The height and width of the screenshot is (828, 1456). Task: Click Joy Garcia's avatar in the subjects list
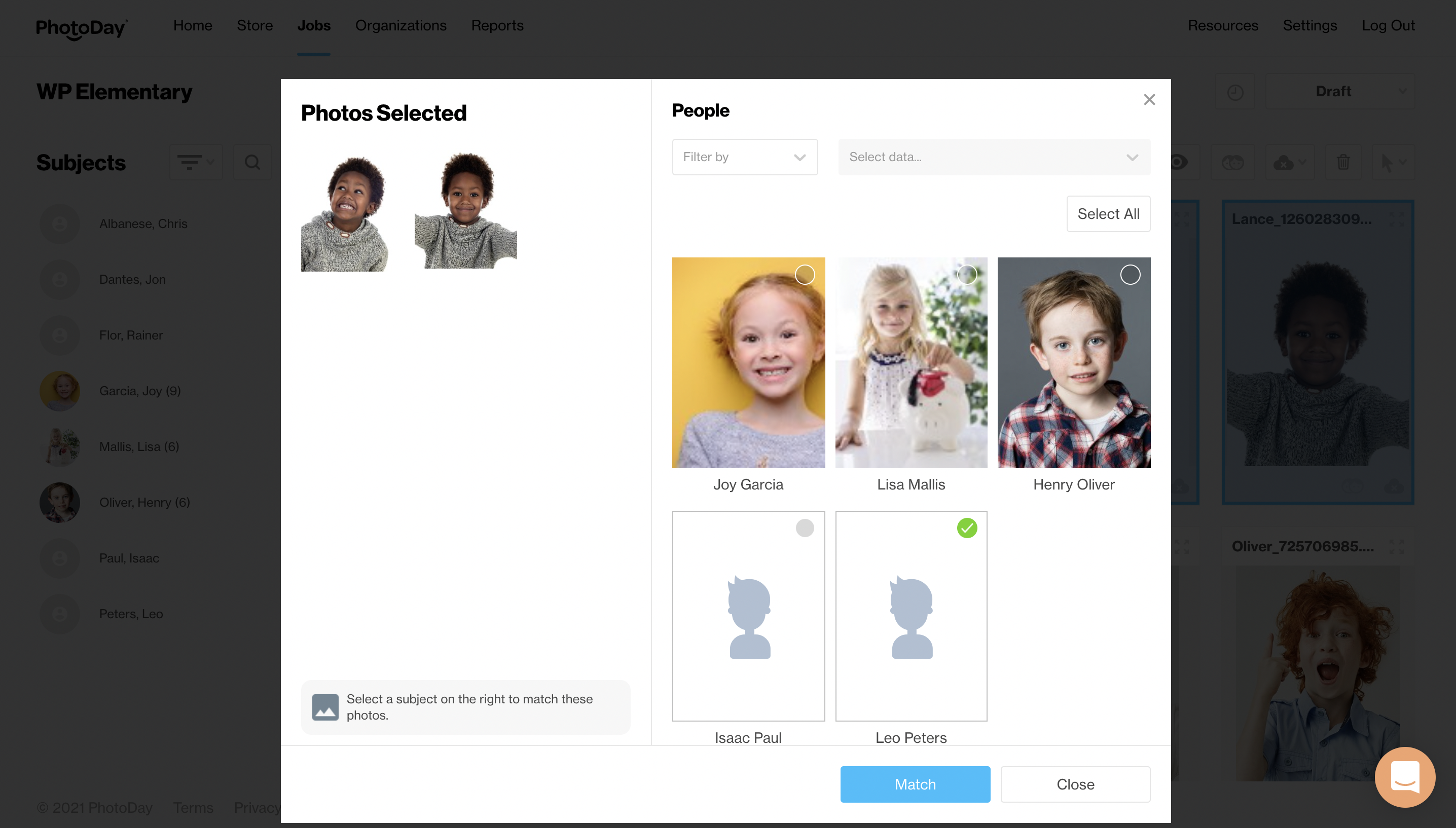tap(60, 391)
